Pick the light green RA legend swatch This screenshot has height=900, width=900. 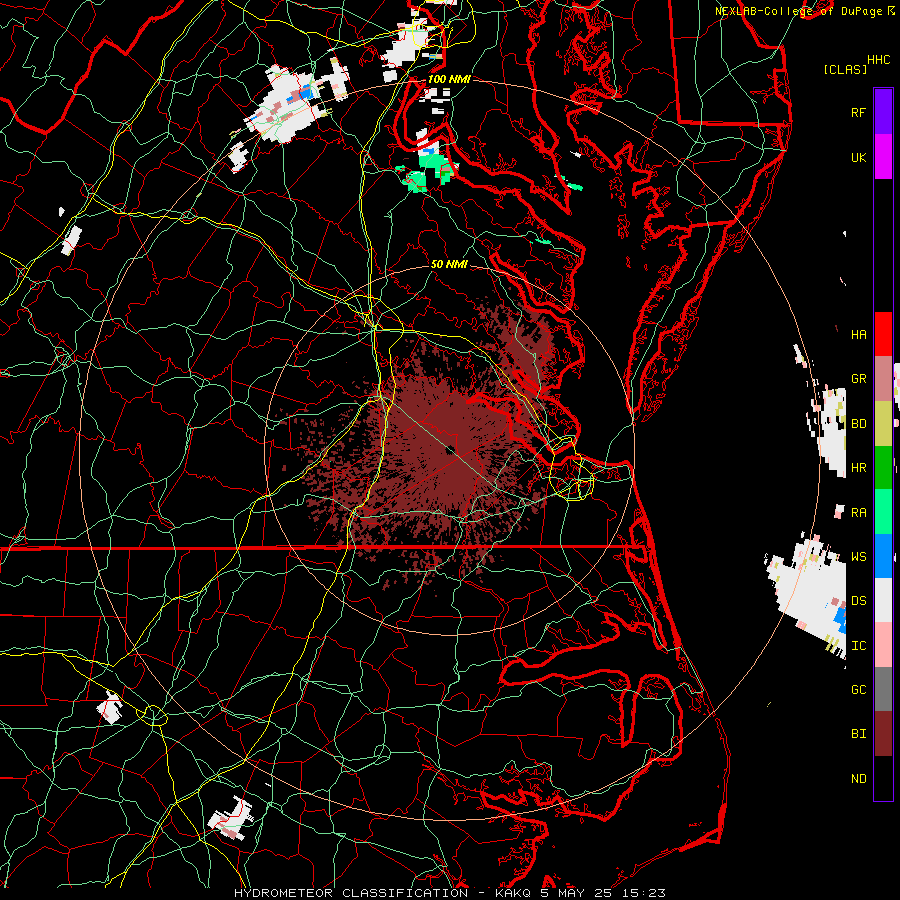point(883,512)
